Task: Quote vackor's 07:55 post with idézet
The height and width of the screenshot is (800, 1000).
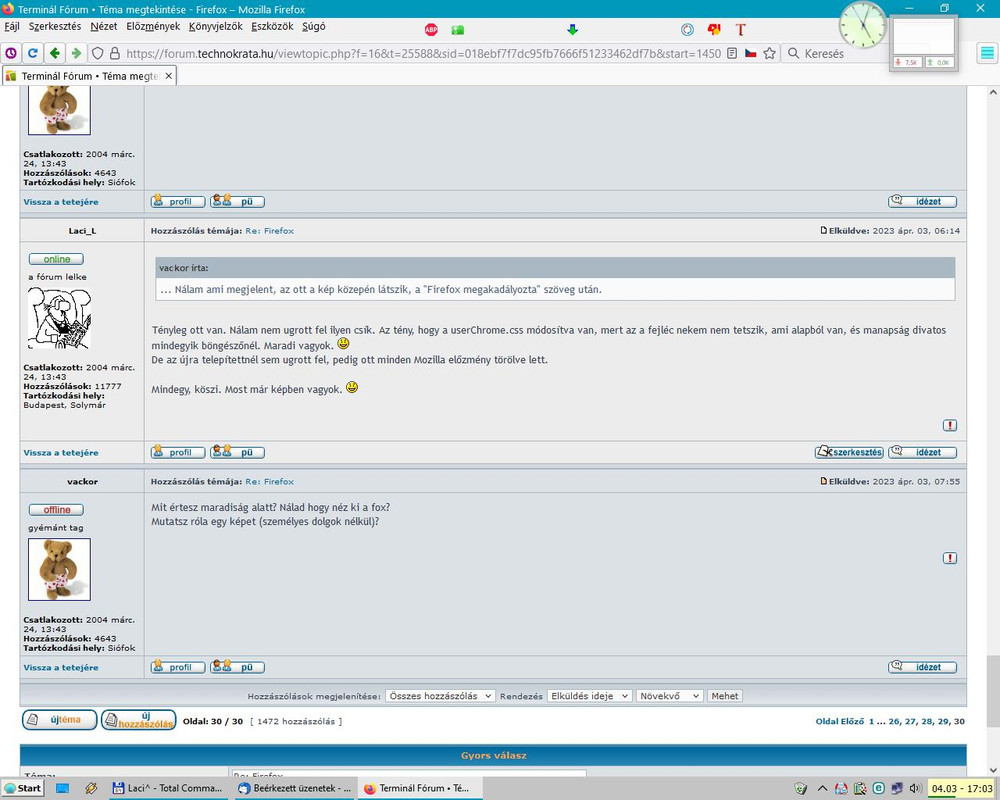Action: coord(923,667)
